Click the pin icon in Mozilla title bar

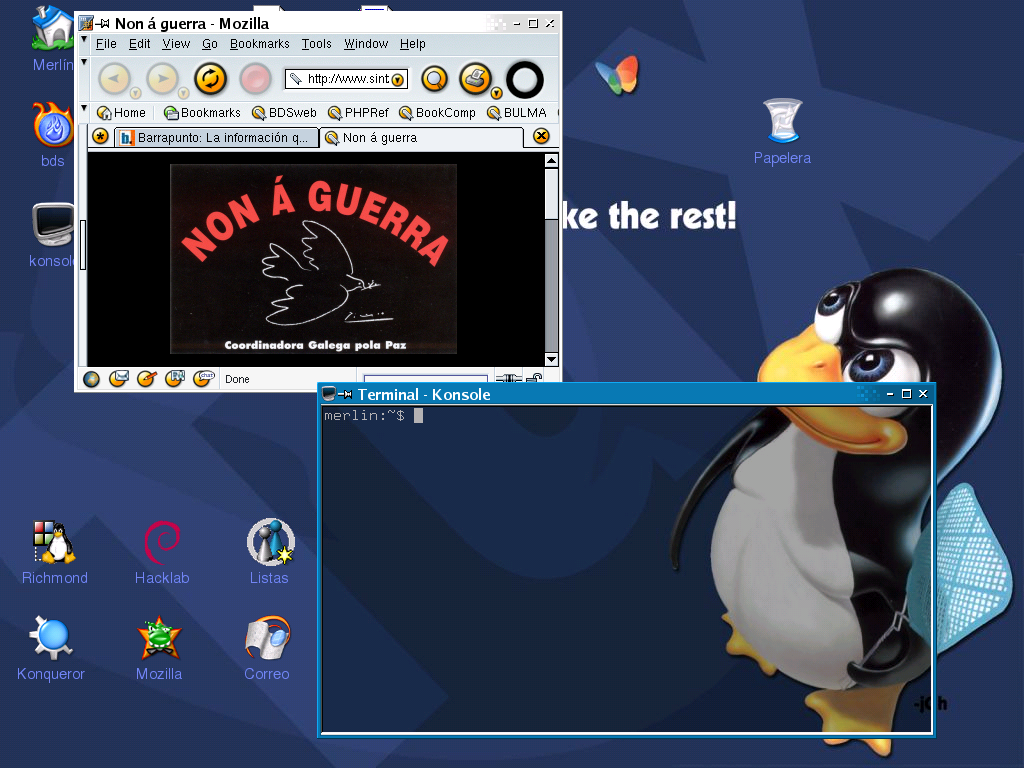coord(103,24)
